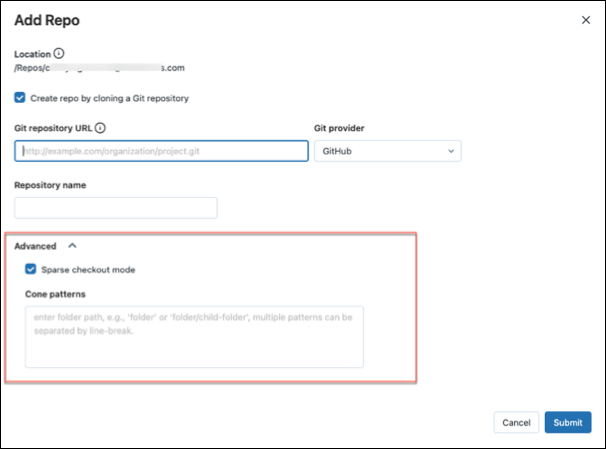
Task: Click the Repository name input box
Action: 116,208
